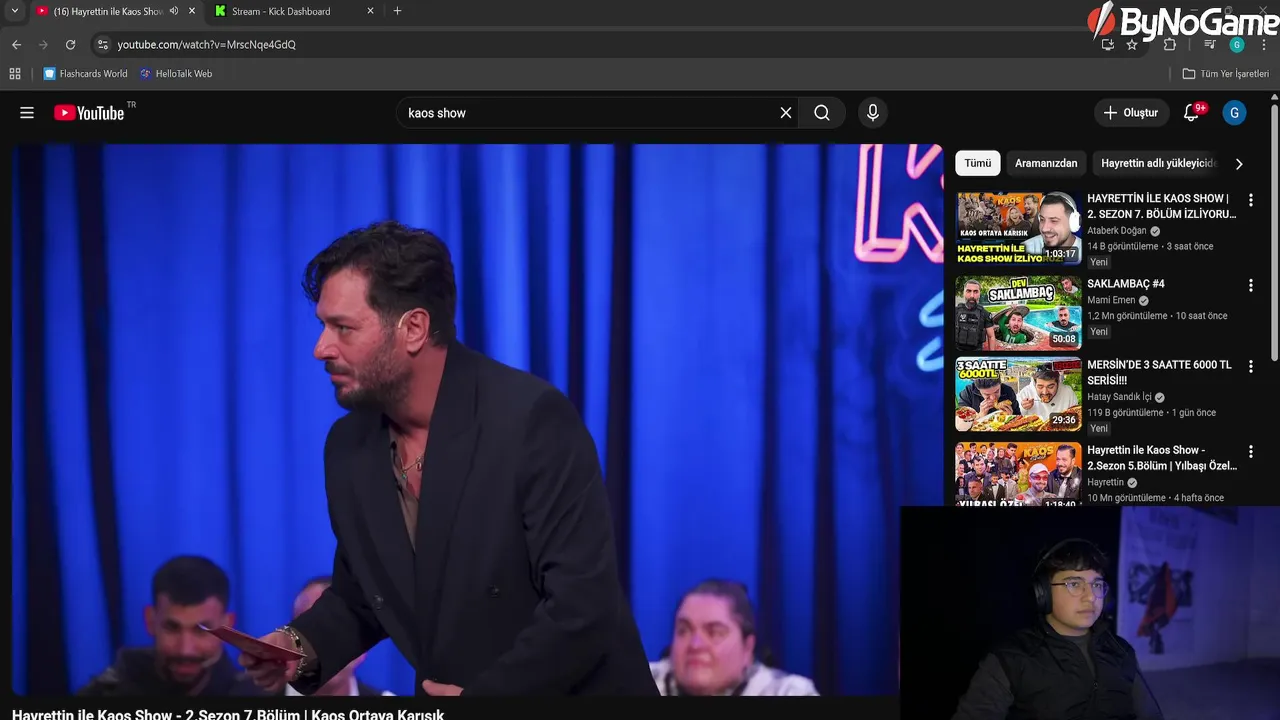This screenshot has height=720, width=1280.
Task: Reload the page in browser
Action: tap(70, 44)
